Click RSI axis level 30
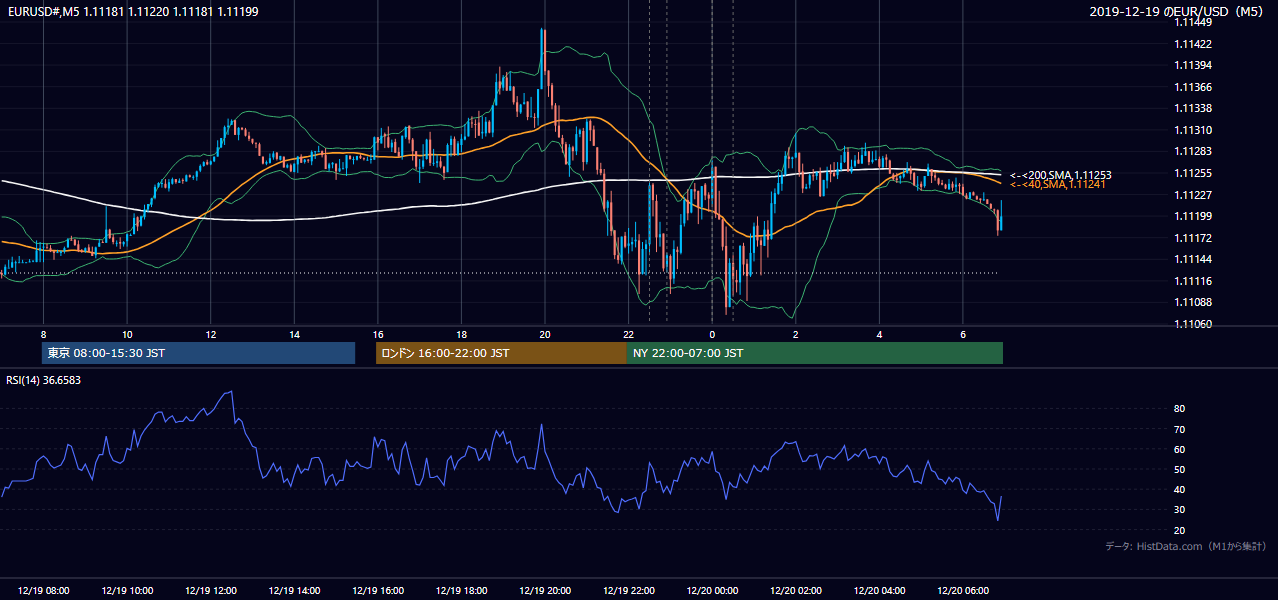This screenshot has height=600, width=1278. click(1180, 510)
